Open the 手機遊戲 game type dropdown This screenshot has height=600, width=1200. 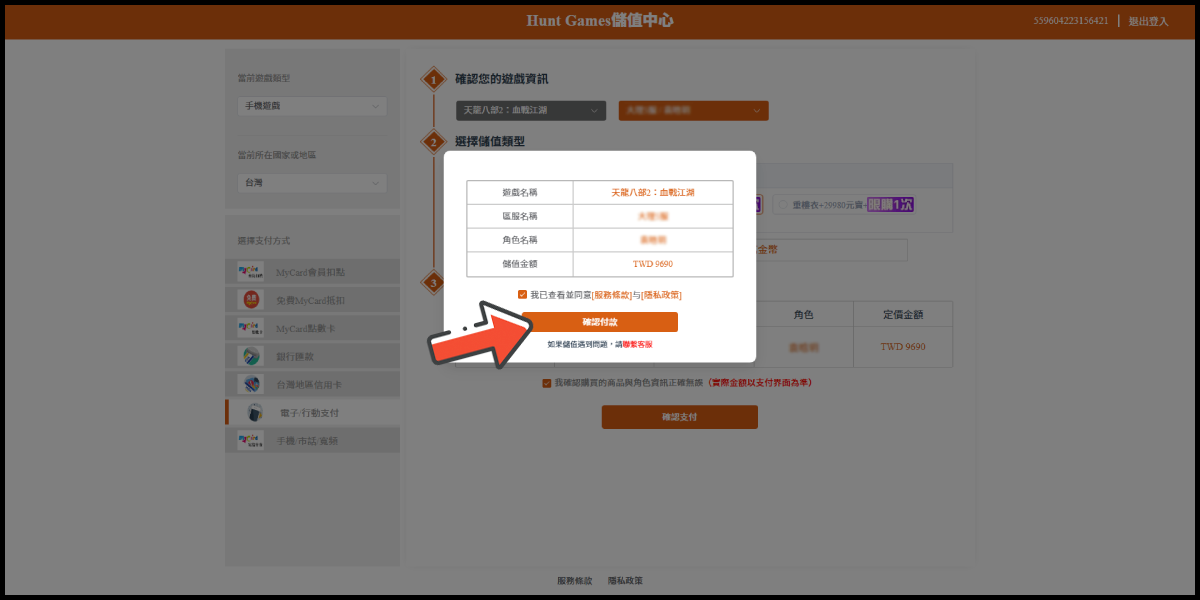[x=311, y=106]
